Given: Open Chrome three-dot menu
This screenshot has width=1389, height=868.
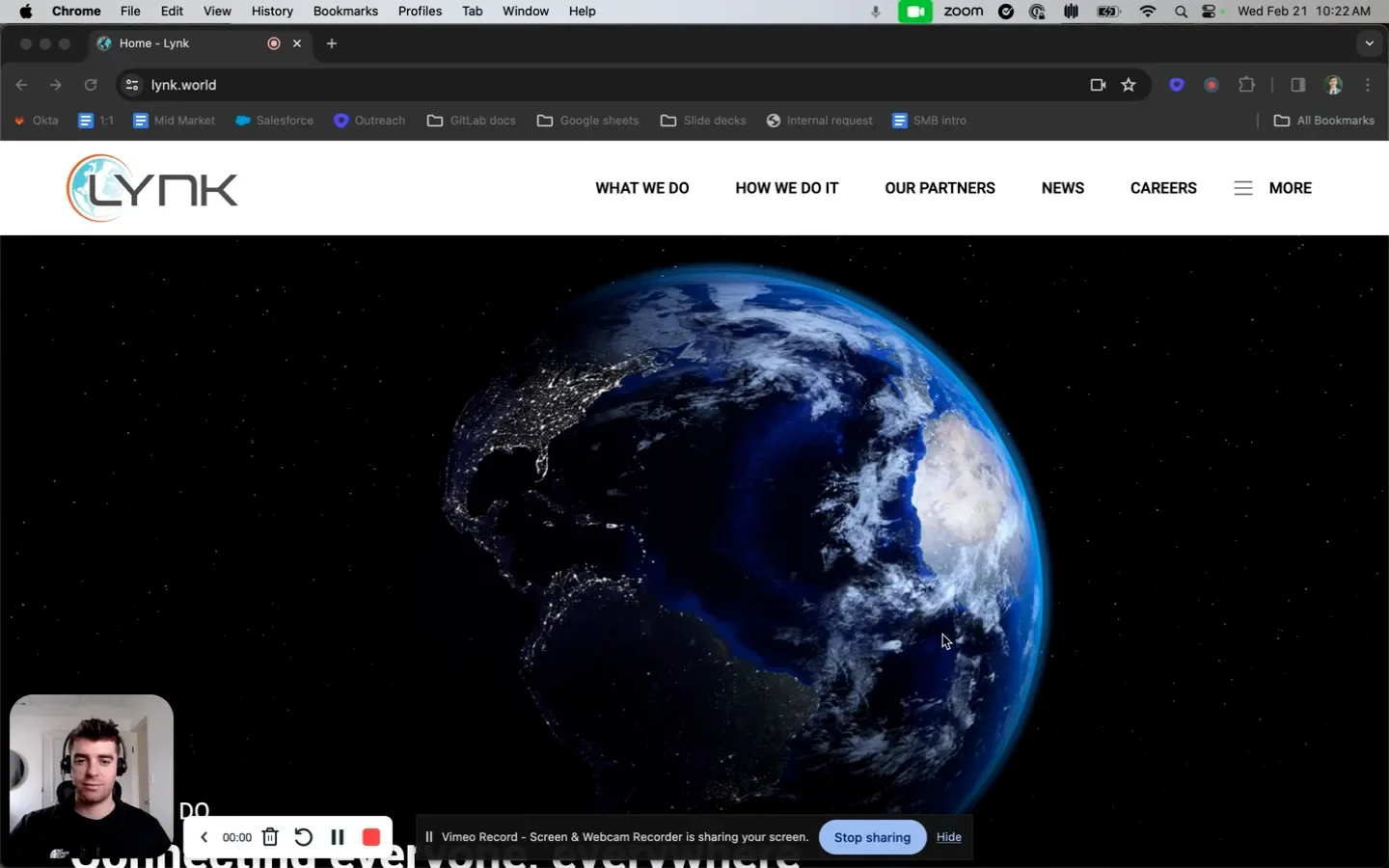Looking at the screenshot, I should [1368, 85].
